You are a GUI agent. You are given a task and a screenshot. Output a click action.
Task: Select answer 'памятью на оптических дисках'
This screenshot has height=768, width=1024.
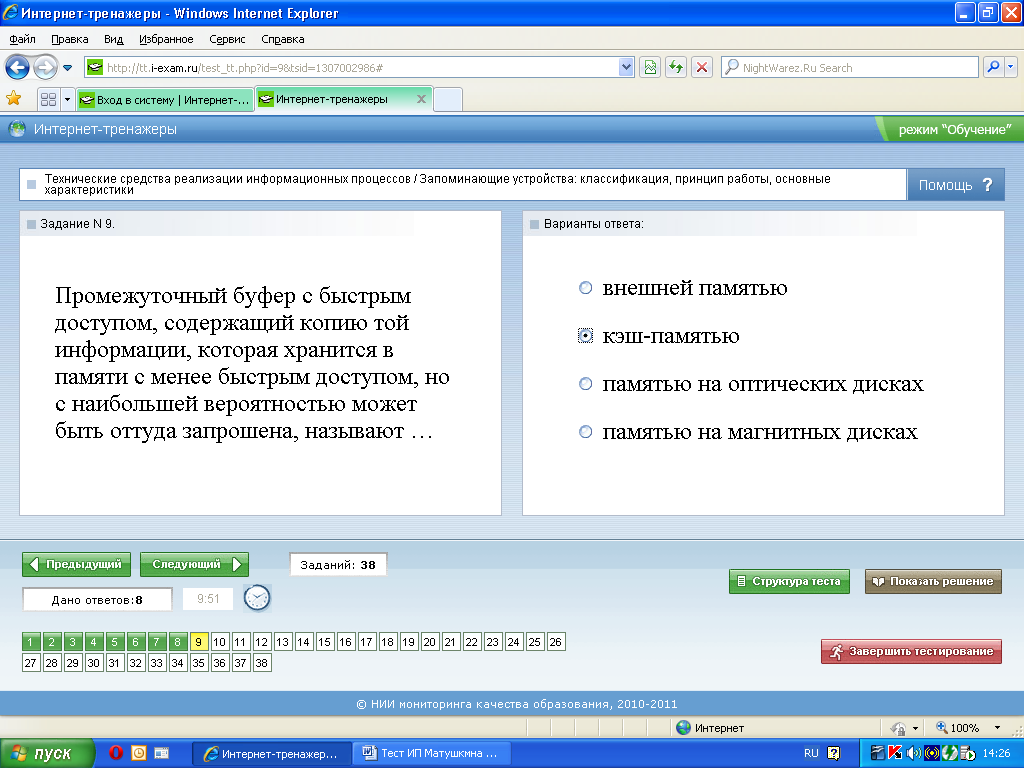(586, 384)
